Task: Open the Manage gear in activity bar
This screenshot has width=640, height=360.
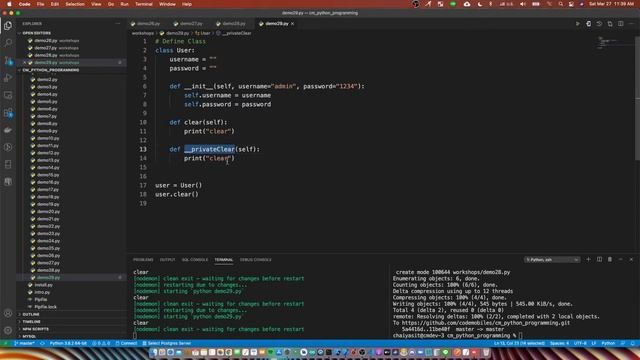Action: tap(8, 330)
